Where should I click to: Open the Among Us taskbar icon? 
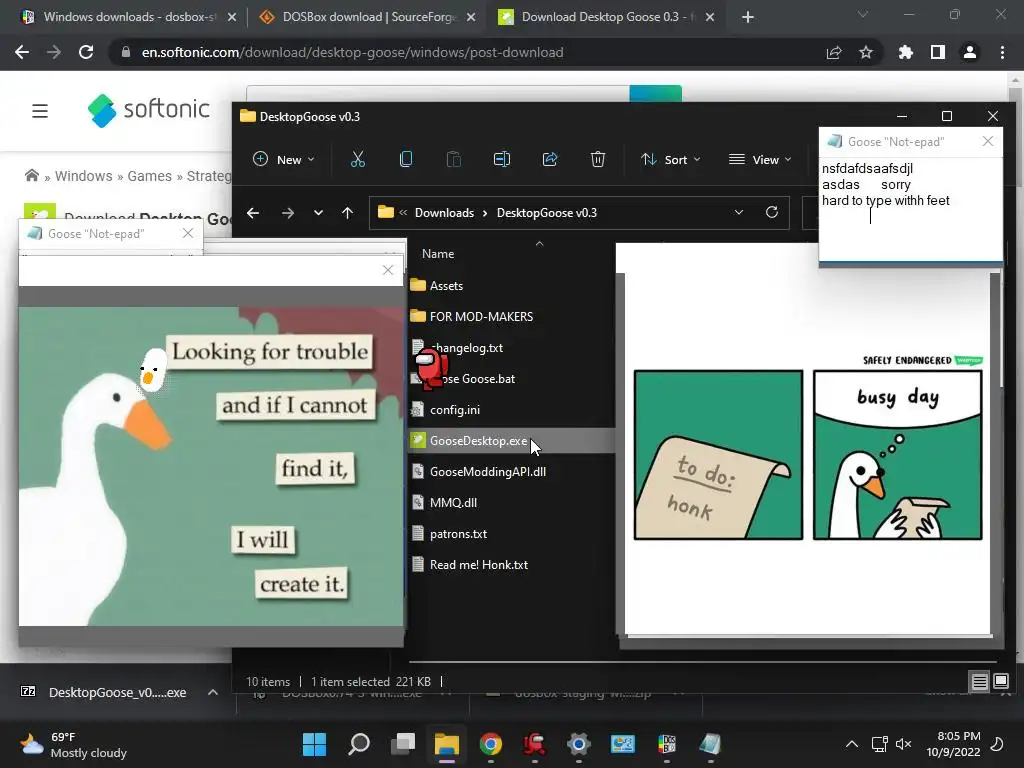pyautogui.click(x=535, y=744)
